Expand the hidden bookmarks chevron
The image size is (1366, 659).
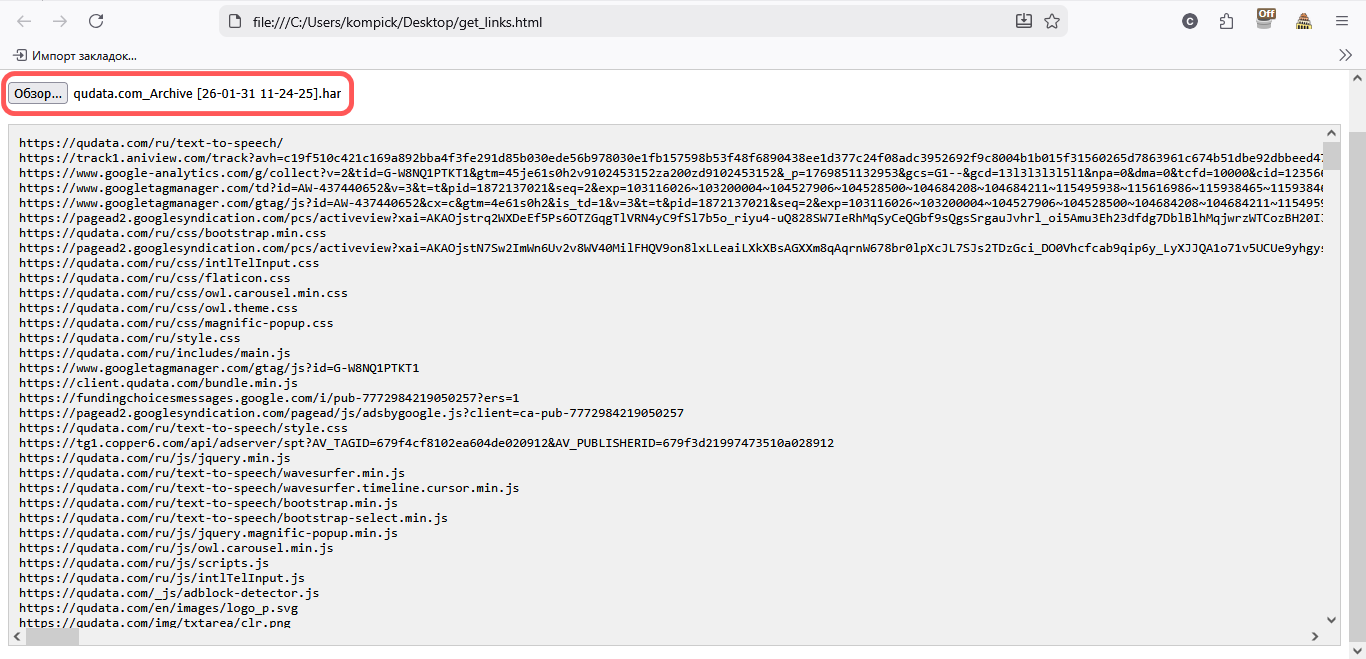[x=1345, y=56]
